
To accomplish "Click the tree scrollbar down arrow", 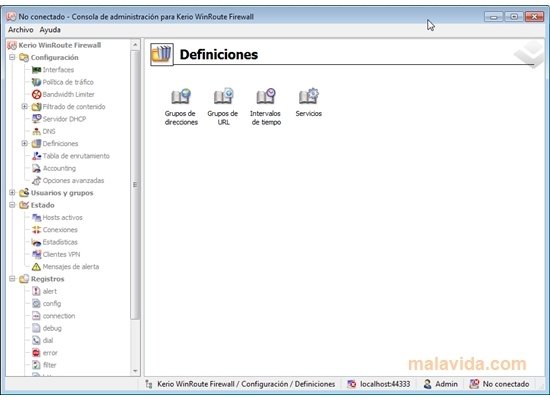I will pos(135,371).
